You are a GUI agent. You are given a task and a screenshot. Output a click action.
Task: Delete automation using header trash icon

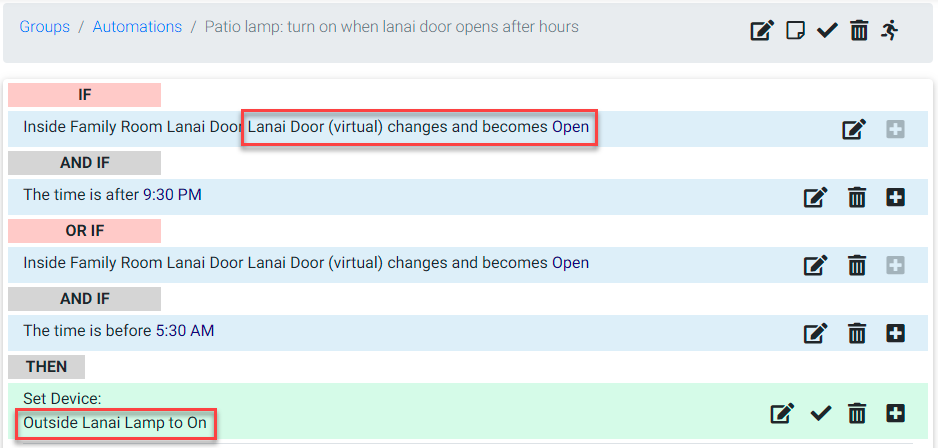point(859,30)
